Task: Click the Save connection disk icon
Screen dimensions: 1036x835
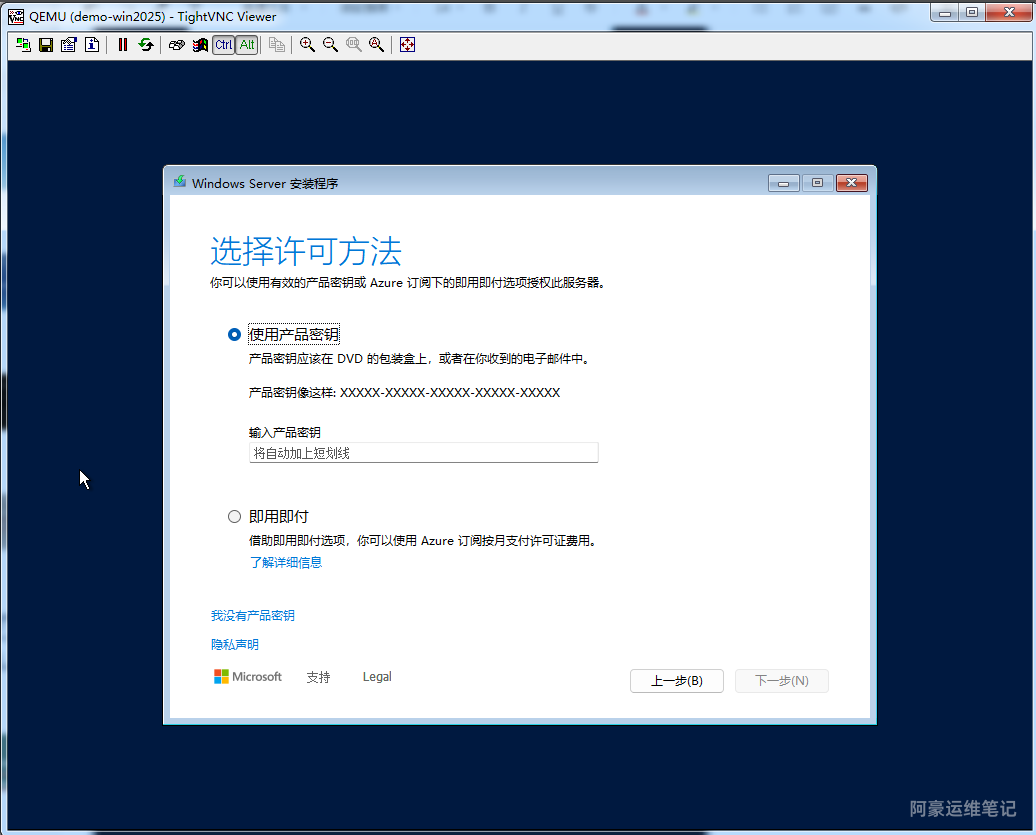Action: coord(46,45)
